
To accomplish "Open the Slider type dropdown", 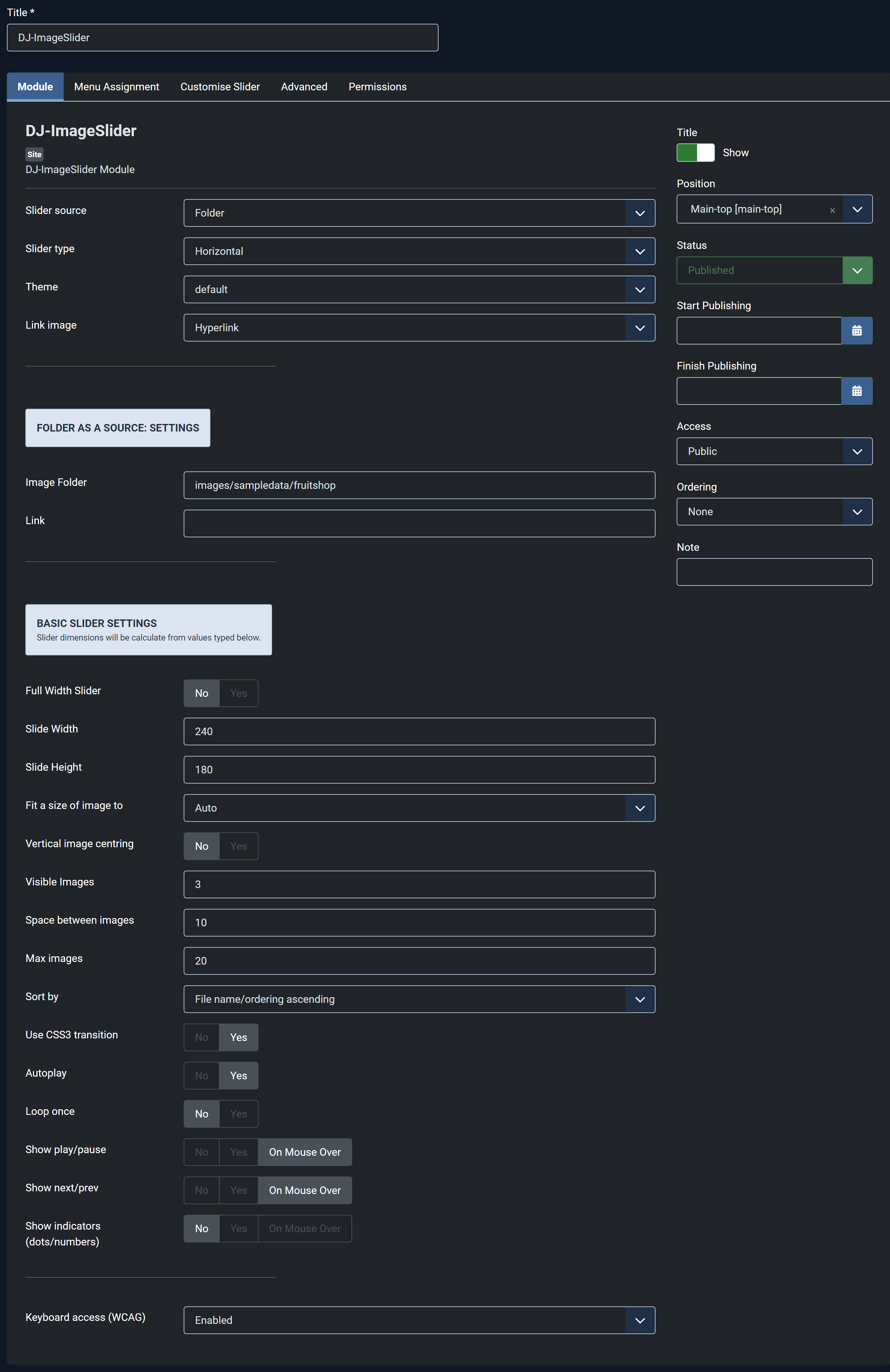I will click(419, 251).
